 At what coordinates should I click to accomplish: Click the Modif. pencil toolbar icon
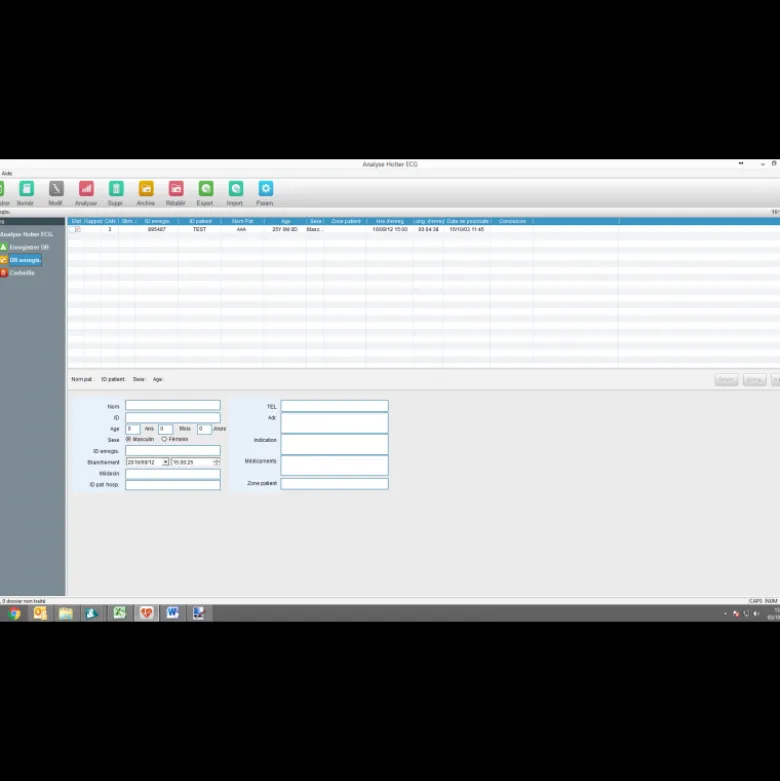(x=56, y=189)
